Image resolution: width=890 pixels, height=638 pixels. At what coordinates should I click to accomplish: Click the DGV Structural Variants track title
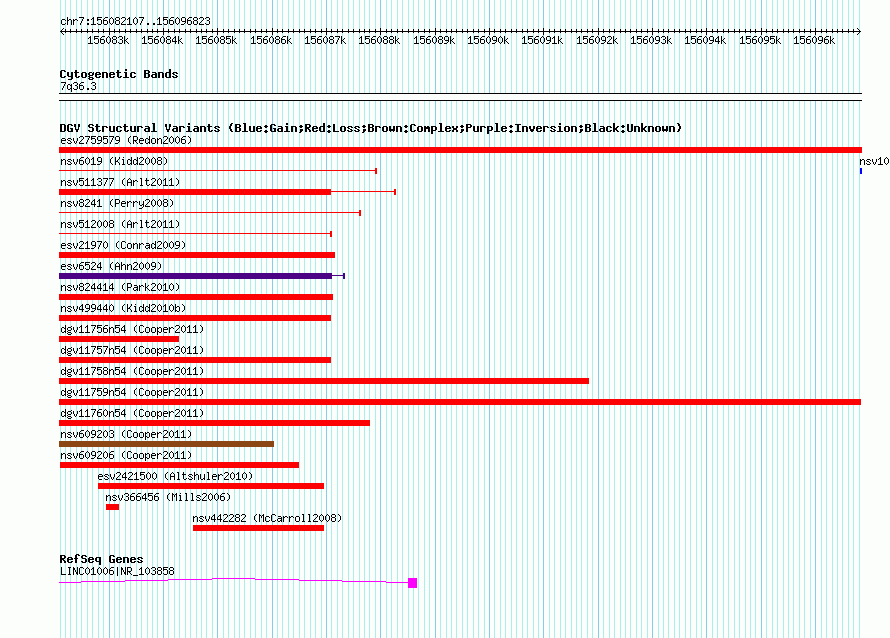click(x=371, y=128)
